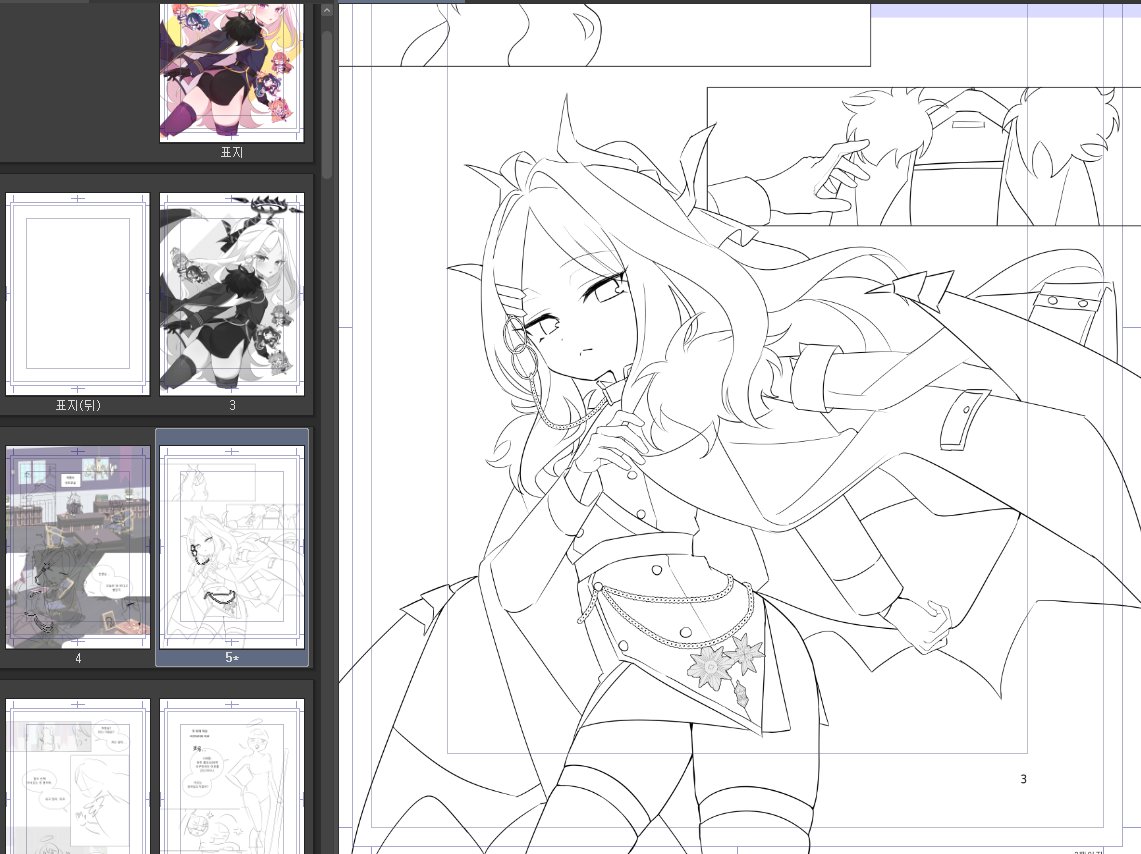Click the 5* label of the selected page
This screenshot has width=1141, height=854.
click(232, 658)
